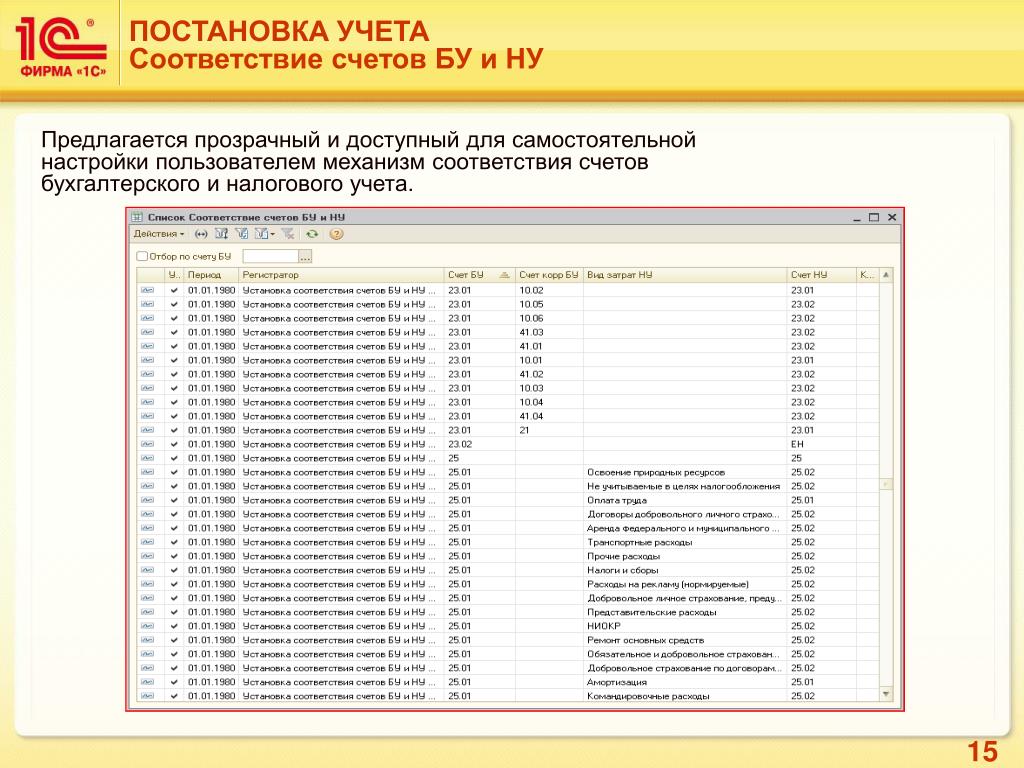Click the record icon in the Прочие расходы row
1024x768 pixels.
(148, 556)
